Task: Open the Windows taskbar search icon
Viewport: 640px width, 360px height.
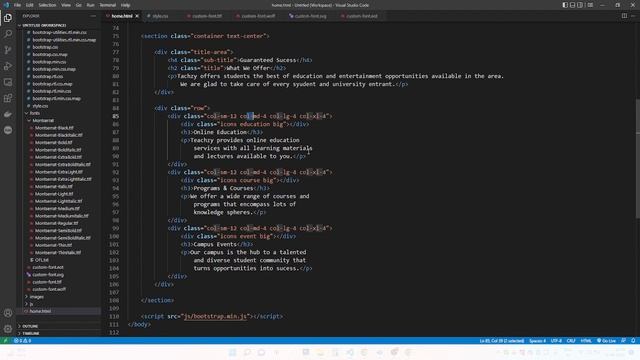Action: pyautogui.click(x=247, y=352)
